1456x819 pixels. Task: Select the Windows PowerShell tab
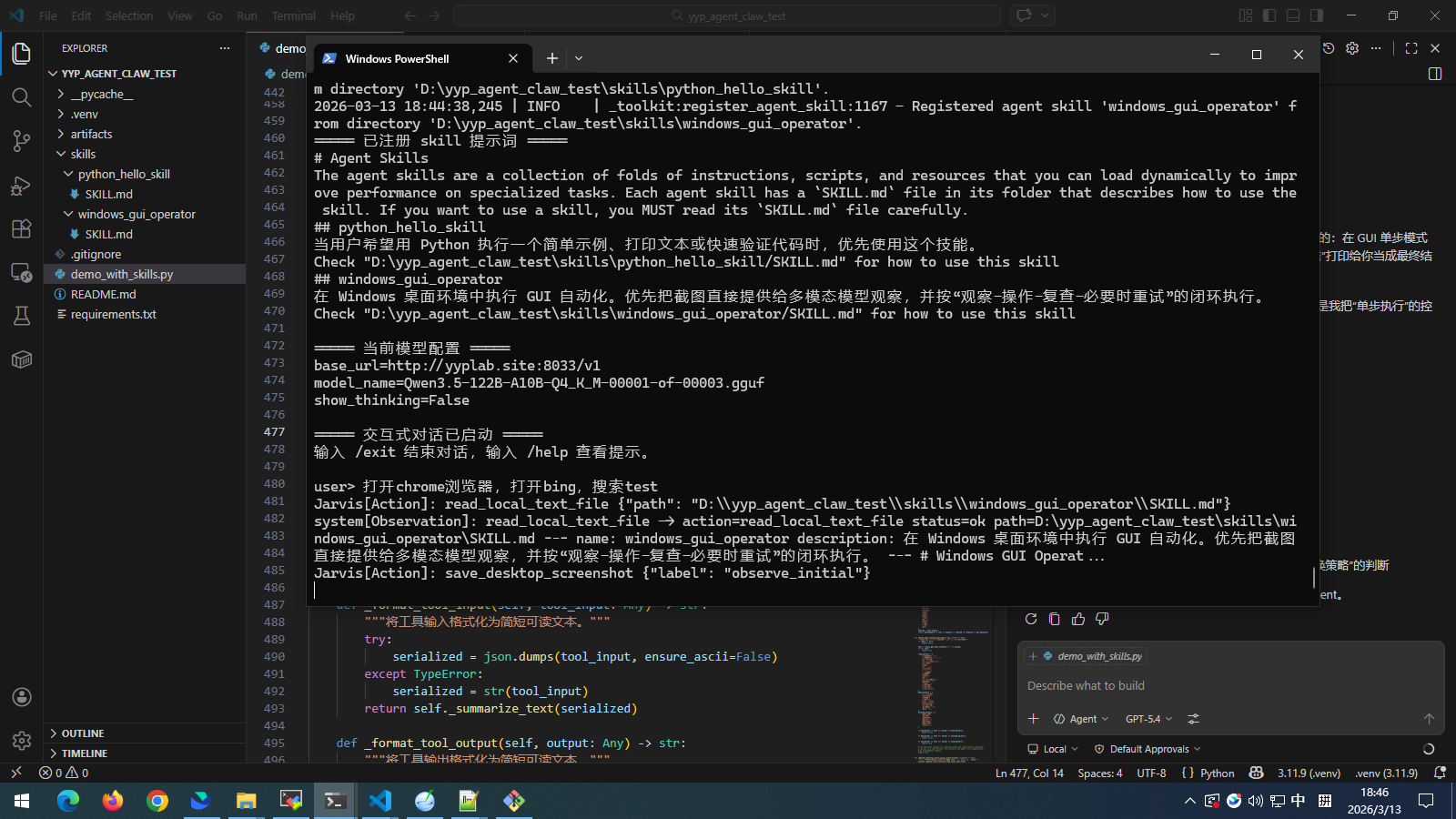click(422, 58)
